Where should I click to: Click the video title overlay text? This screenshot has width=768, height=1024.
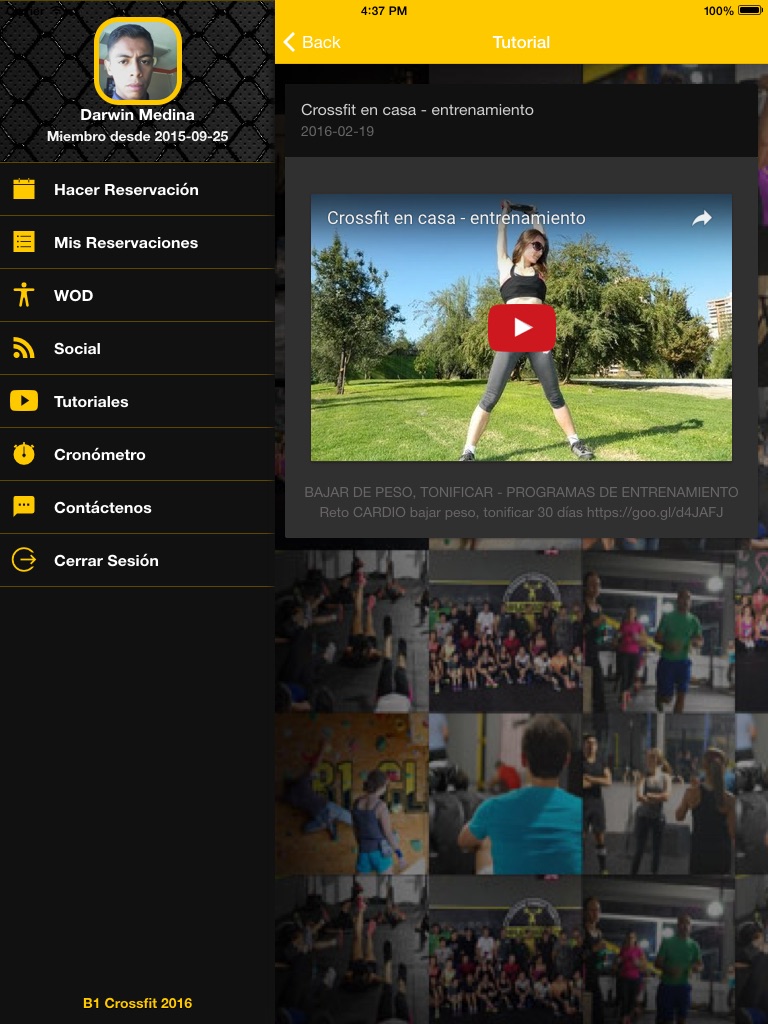(x=456, y=218)
